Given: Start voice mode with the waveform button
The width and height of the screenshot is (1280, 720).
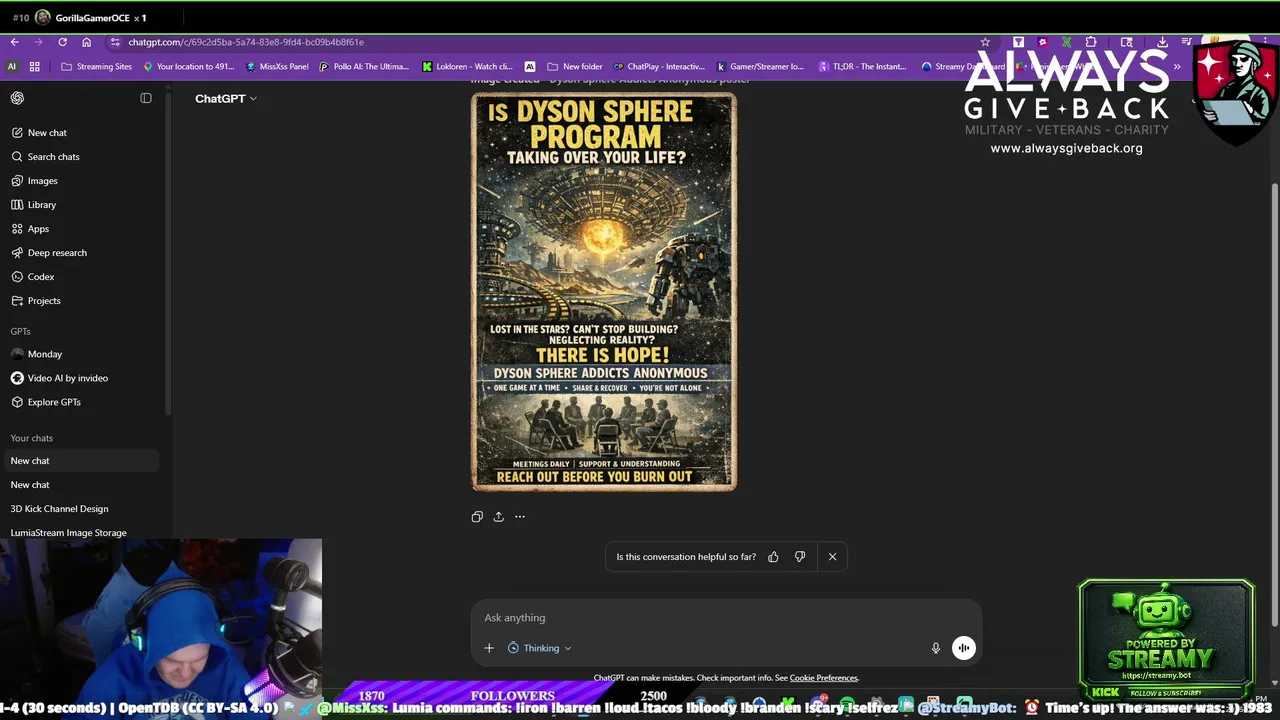Looking at the screenshot, I should click(964, 648).
